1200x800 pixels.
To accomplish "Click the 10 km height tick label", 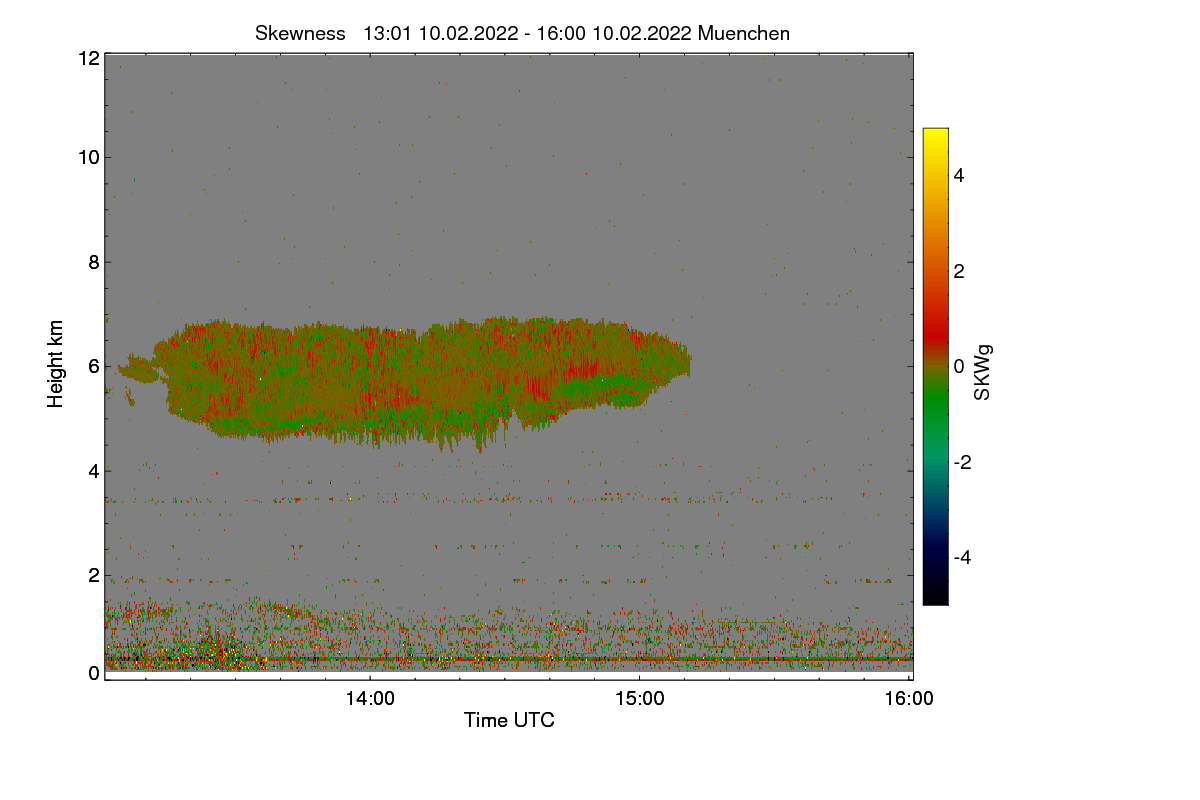I will tap(88, 157).
